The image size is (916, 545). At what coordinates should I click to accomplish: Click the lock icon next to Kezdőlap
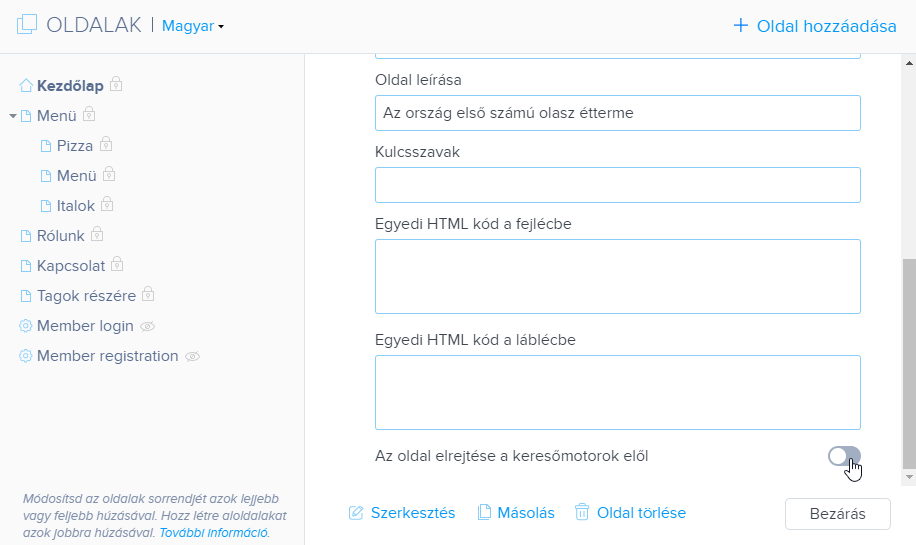point(116,84)
